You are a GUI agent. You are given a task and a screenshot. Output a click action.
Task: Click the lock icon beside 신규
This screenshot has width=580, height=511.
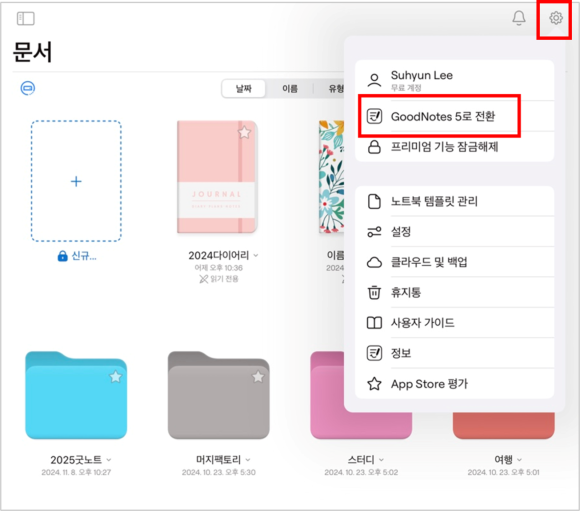pyautogui.click(x=63, y=256)
